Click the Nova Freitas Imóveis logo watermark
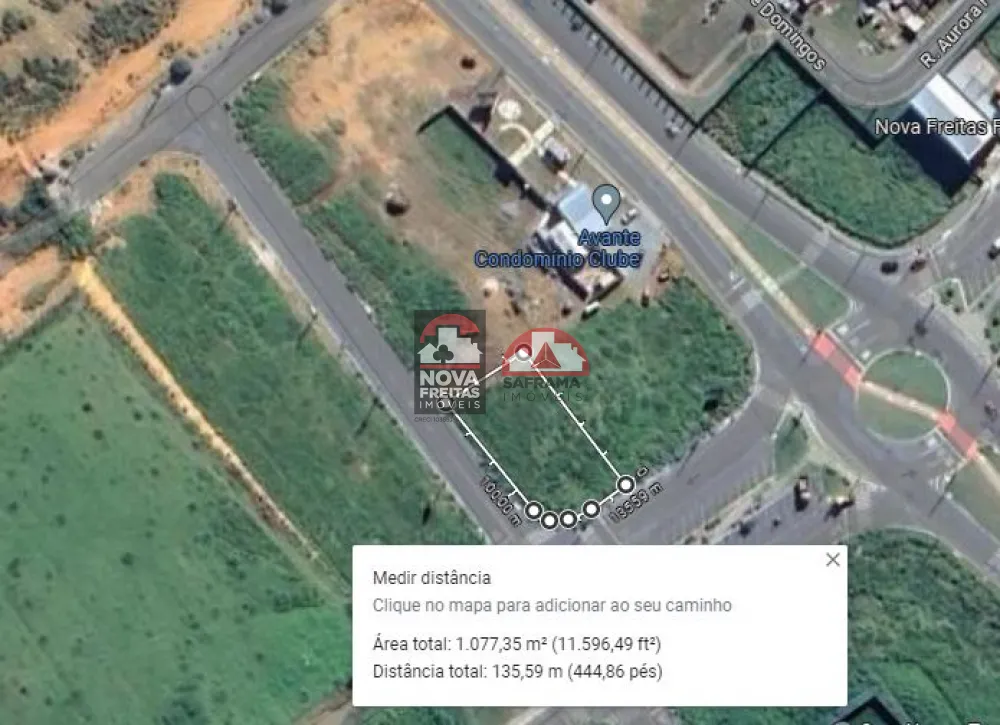The width and height of the screenshot is (1000, 725). pyautogui.click(x=450, y=363)
